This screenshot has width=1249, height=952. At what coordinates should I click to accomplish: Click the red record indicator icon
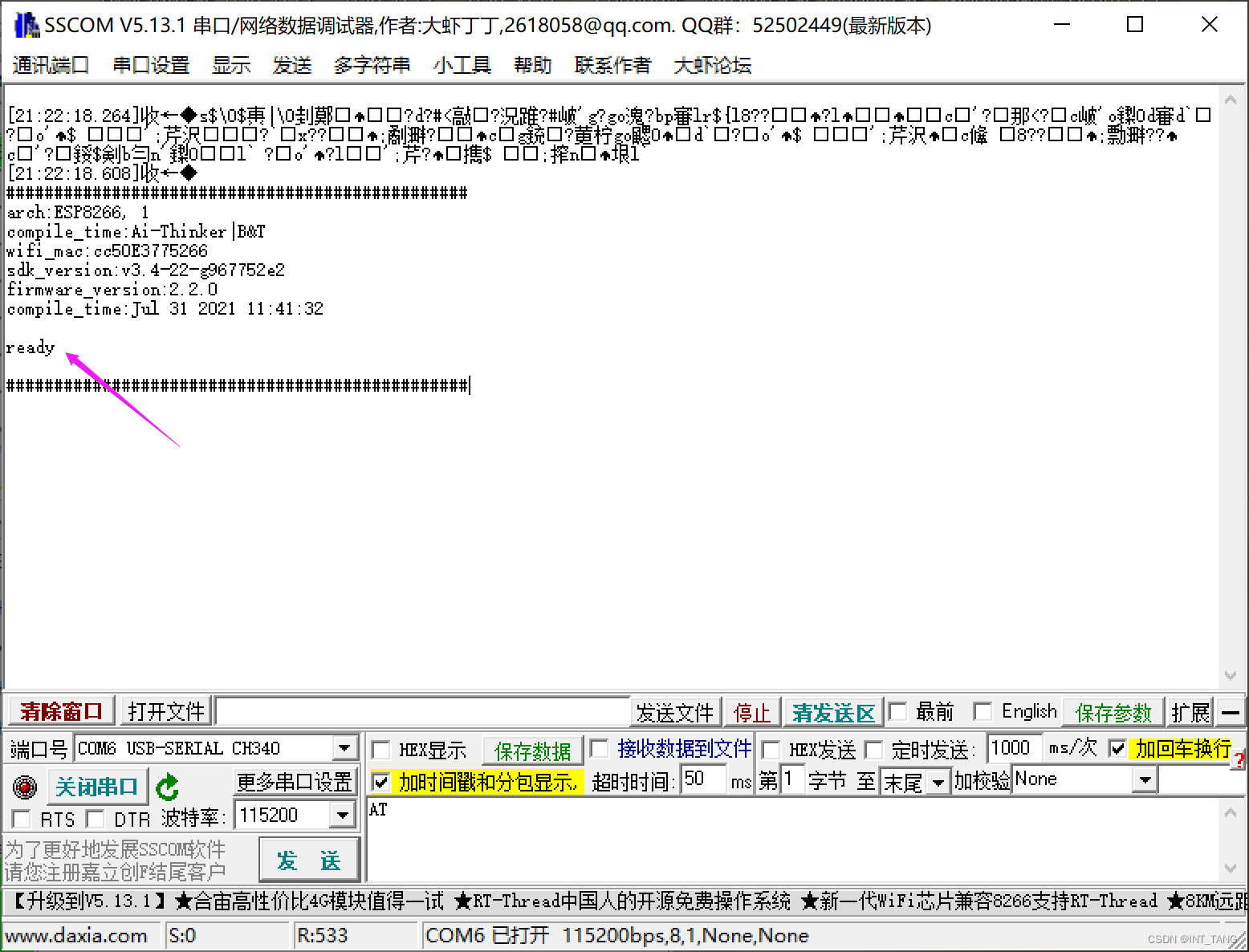pyautogui.click(x=25, y=787)
